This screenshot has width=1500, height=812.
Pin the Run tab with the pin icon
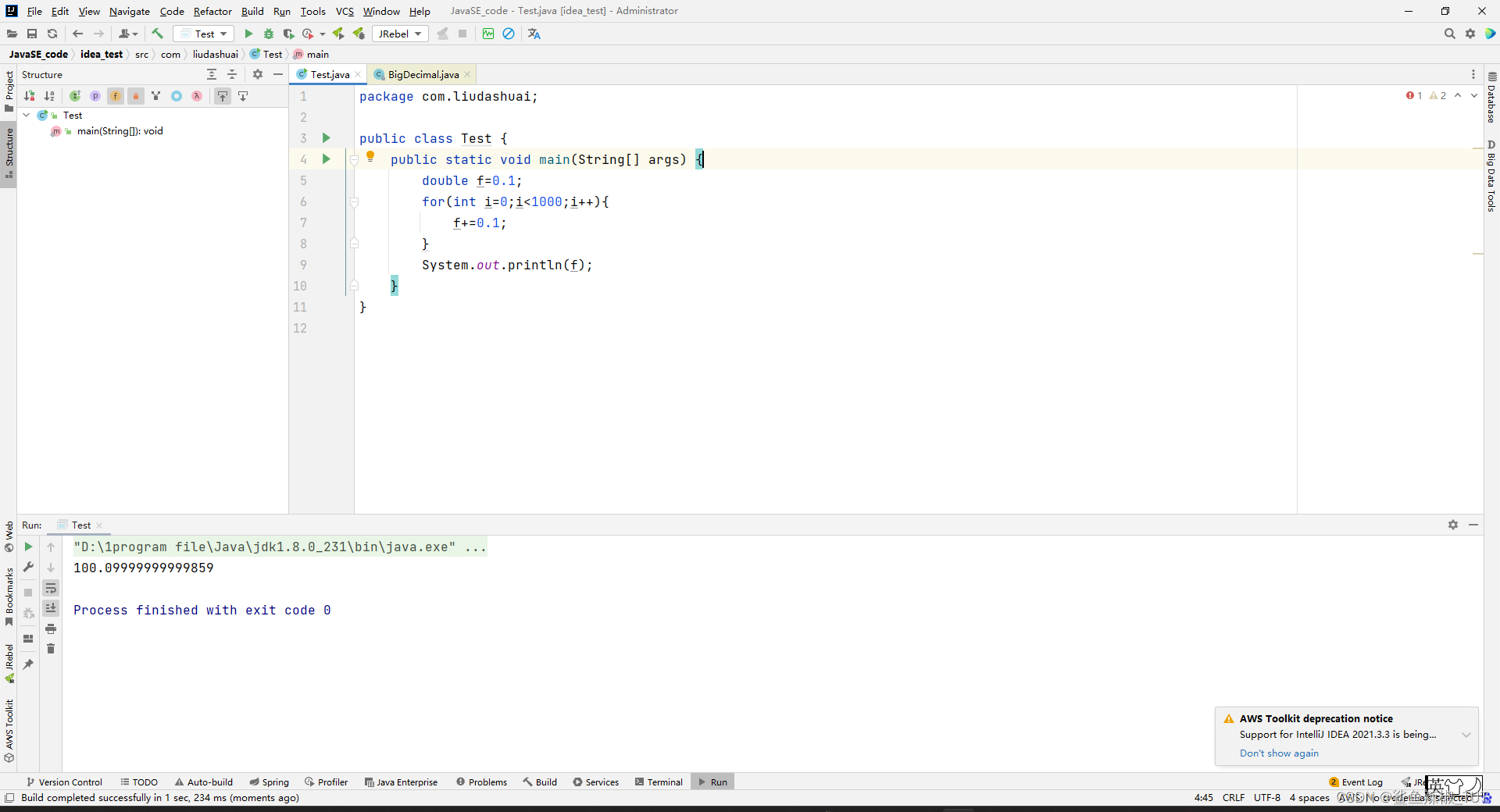pos(28,664)
